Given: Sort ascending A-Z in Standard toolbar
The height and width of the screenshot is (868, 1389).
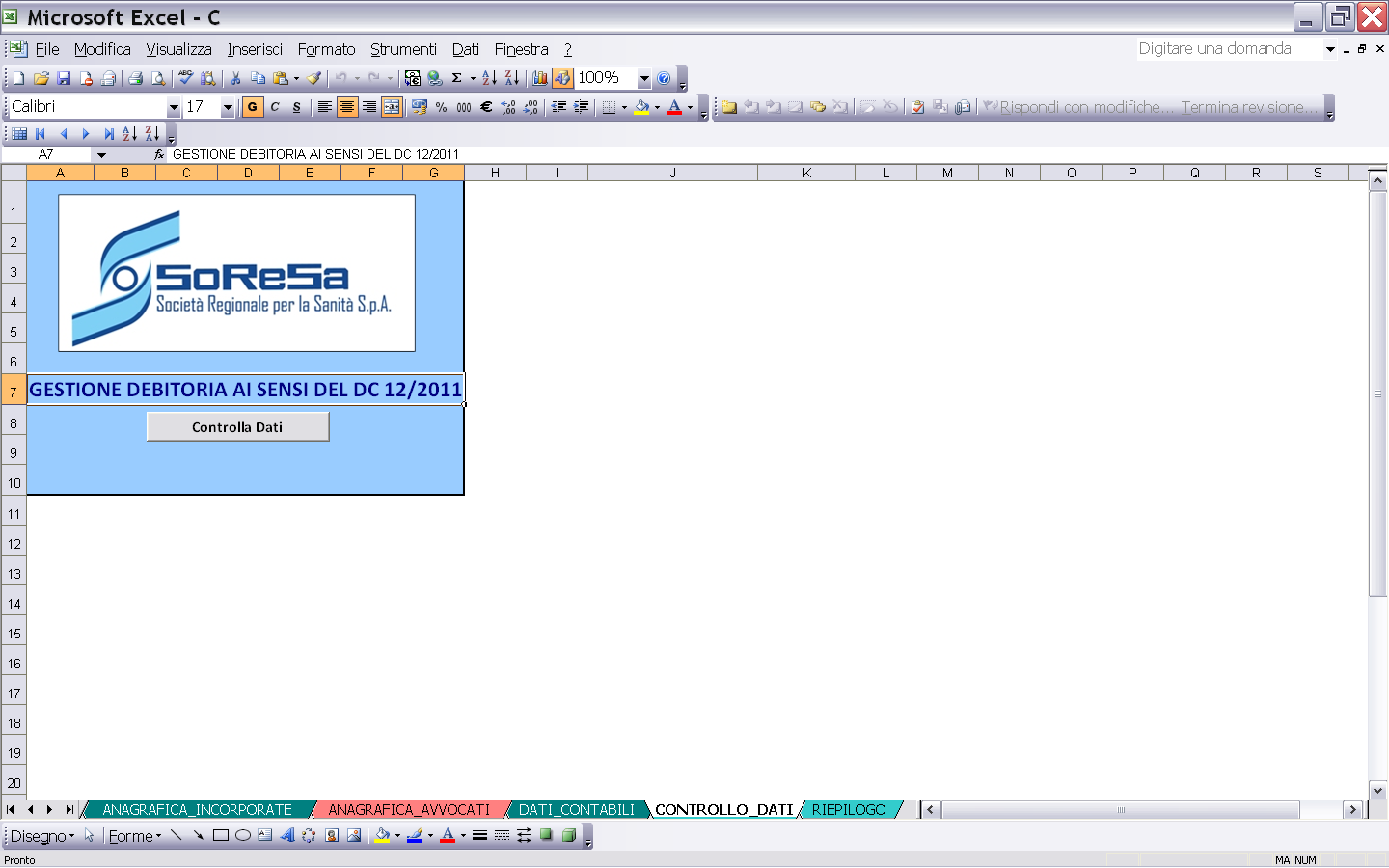Looking at the screenshot, I should 489,78.
